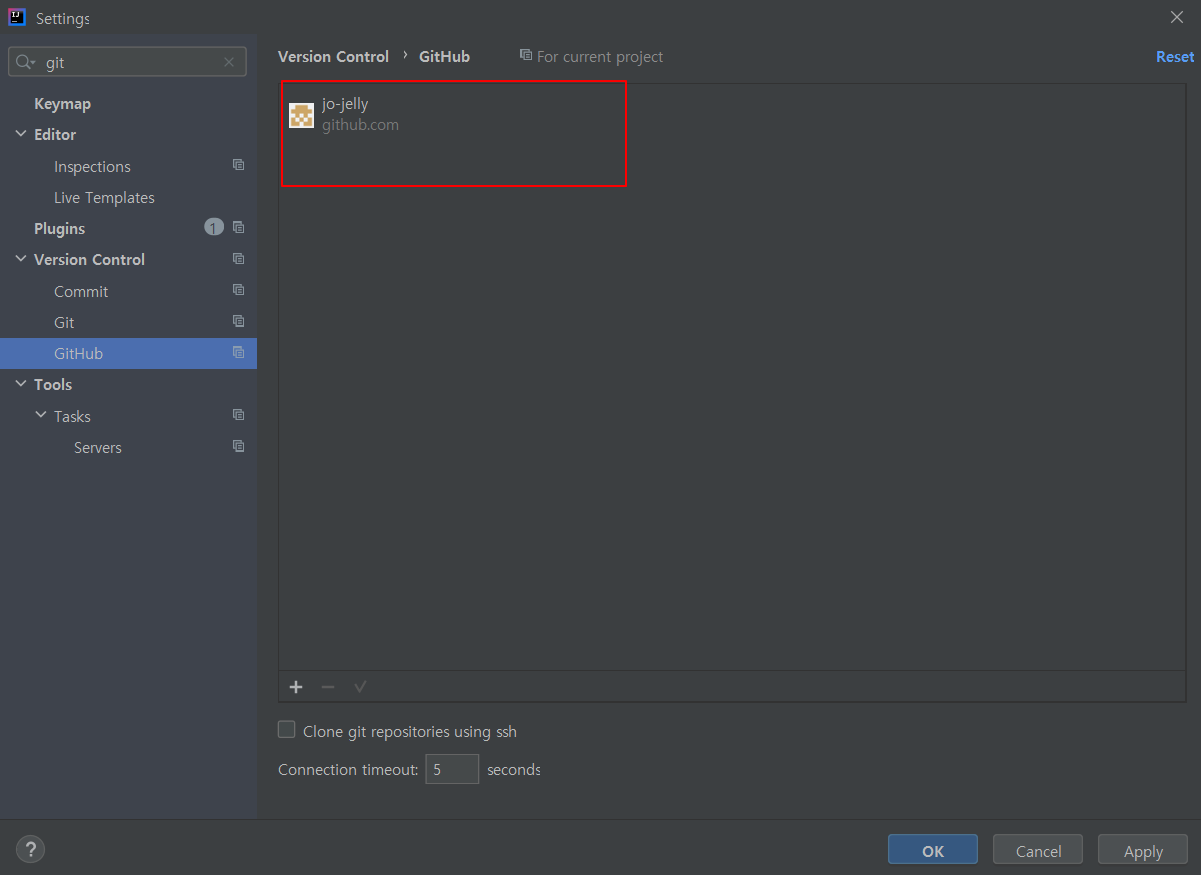The image size is (1201, 875).
Task: Select the jo-jelly account name
Action: point(345,104)
